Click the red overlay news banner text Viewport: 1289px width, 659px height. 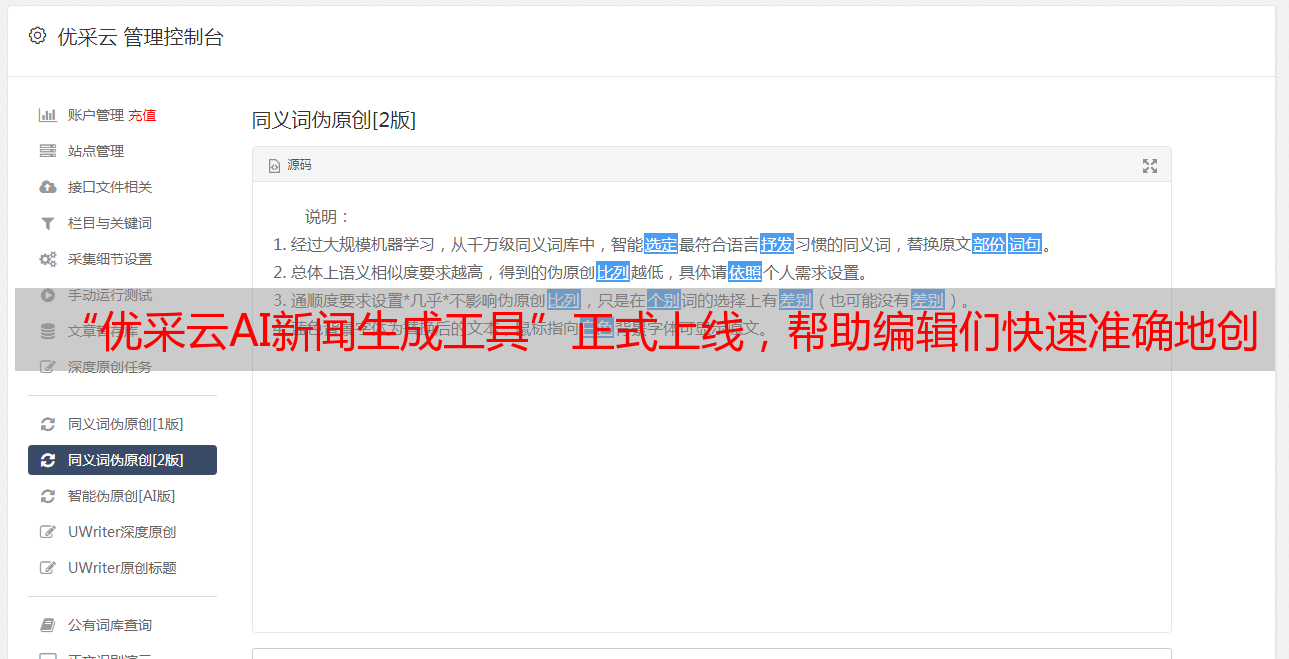tap(666, 330)
